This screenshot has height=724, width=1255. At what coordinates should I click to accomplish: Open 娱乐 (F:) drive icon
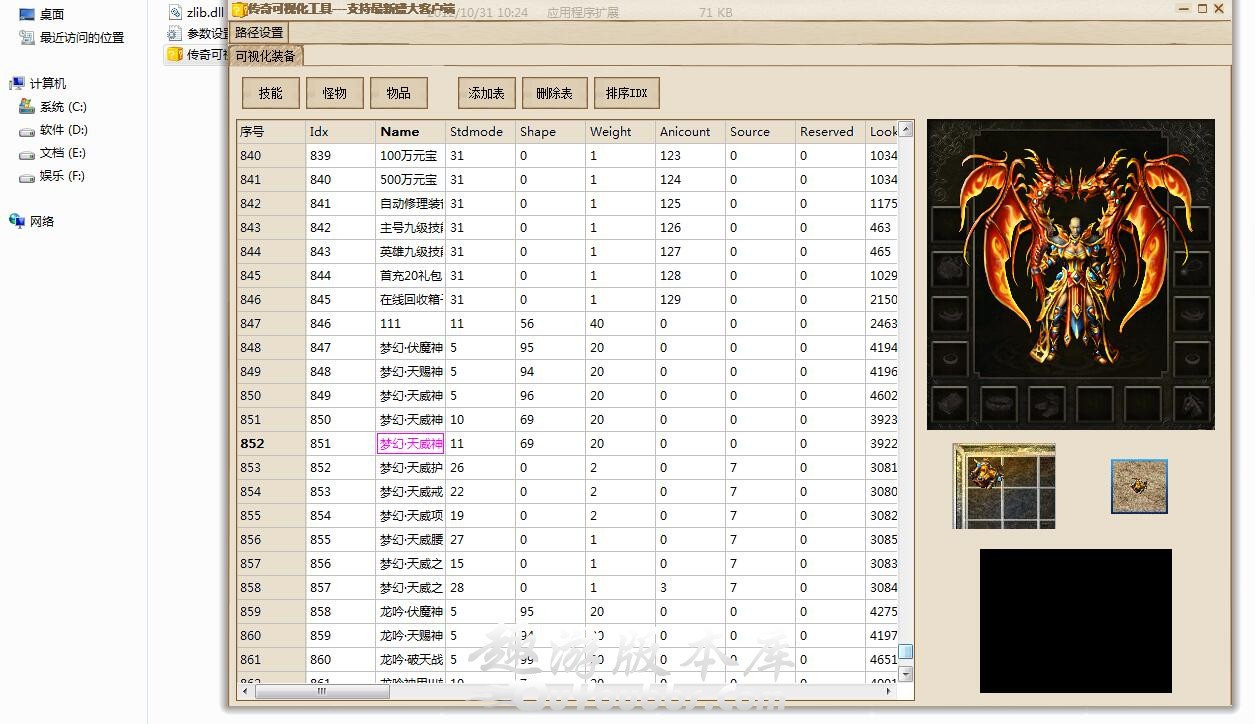click(x=27, y=176)
